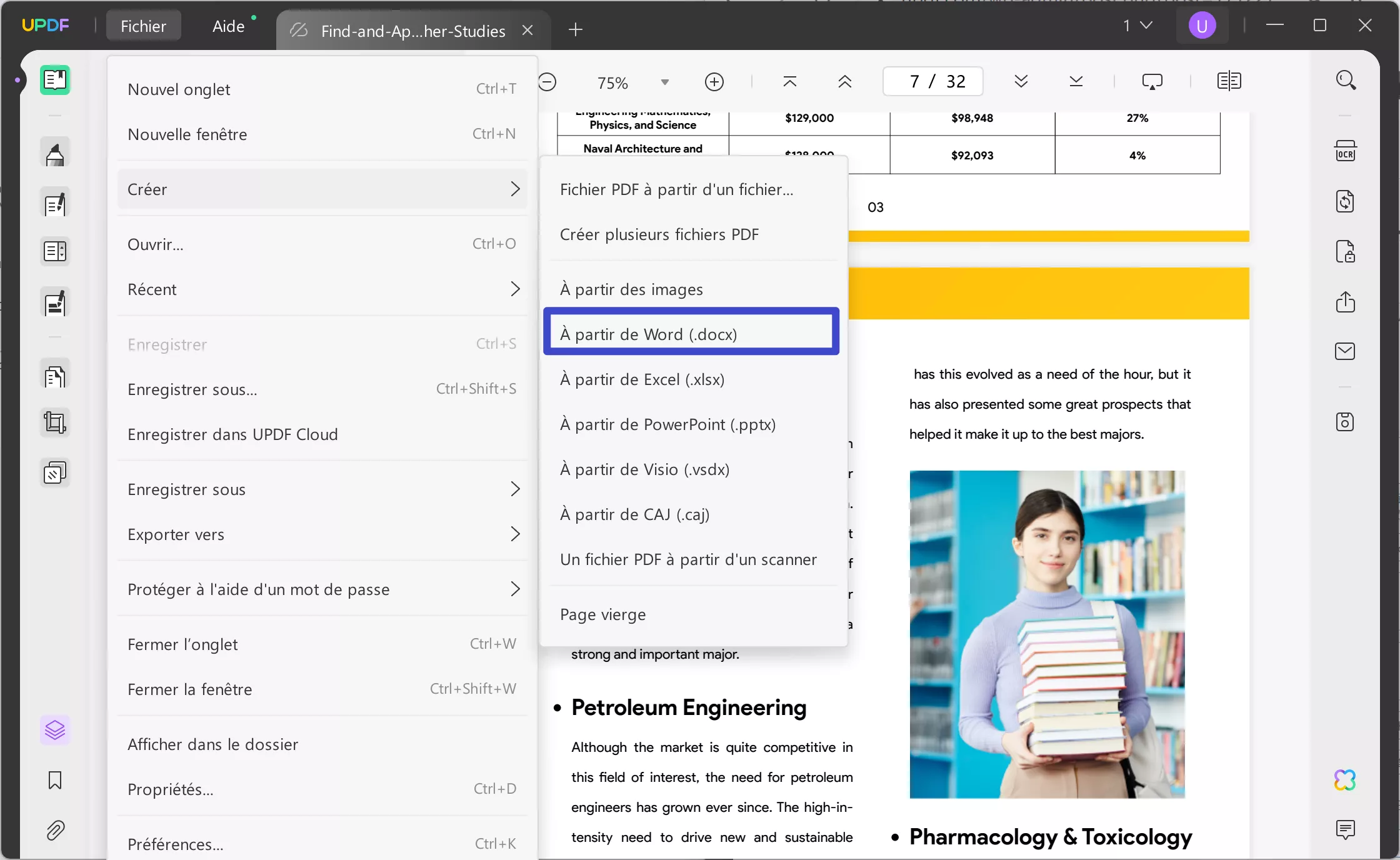Go to the next page

tap(1021, 82)
